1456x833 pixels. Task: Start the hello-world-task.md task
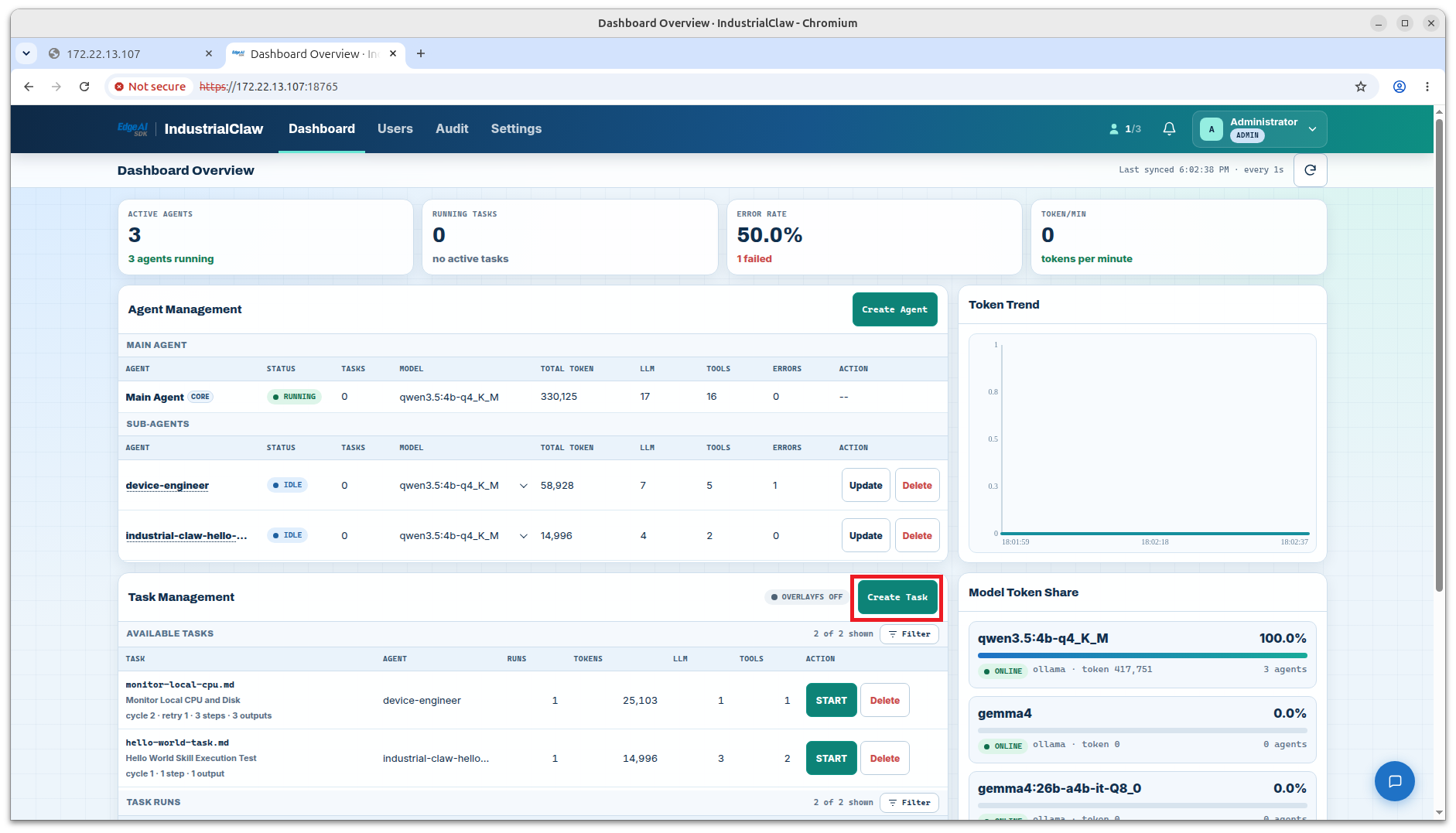(831, 759)
